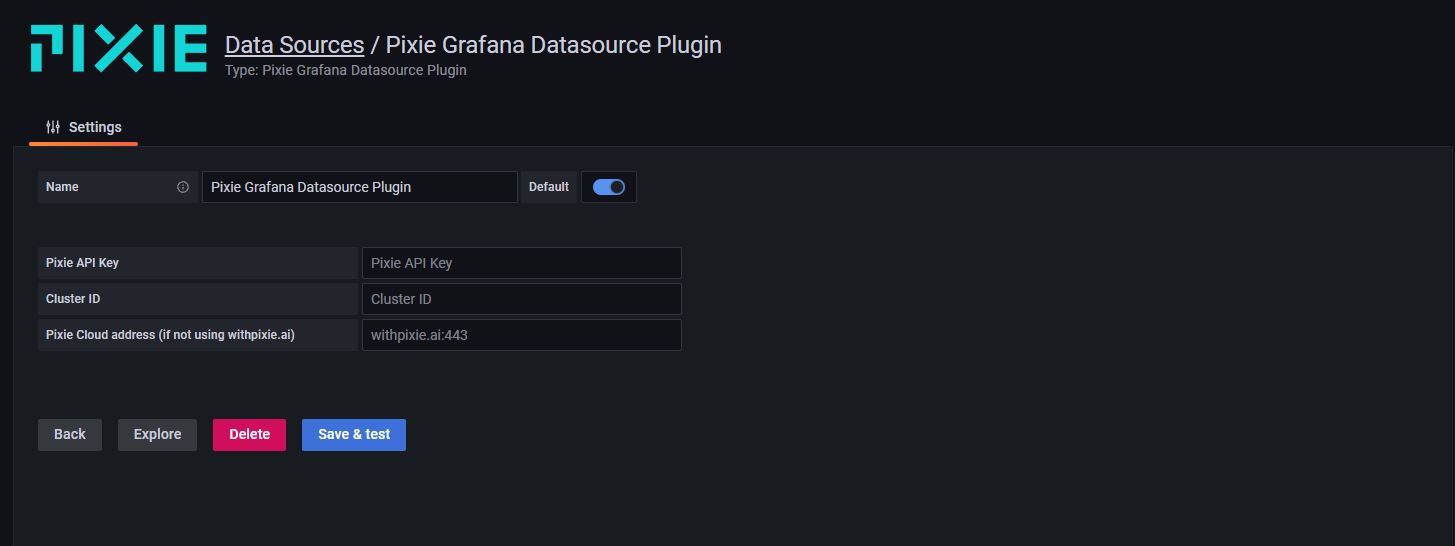Viewport: 1455px width, 546px height.
Task: Click the "Name" field label
Action: (62, 187)
